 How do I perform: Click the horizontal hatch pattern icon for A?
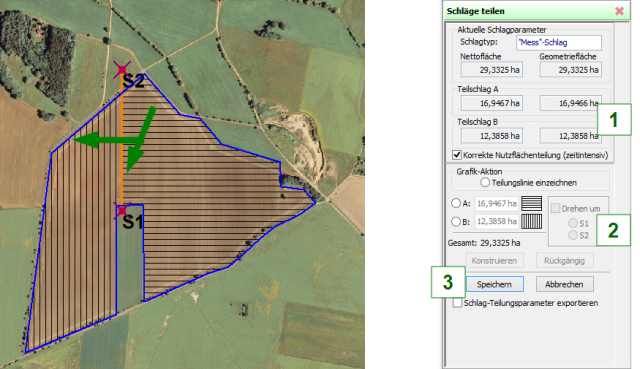point(532,203)
